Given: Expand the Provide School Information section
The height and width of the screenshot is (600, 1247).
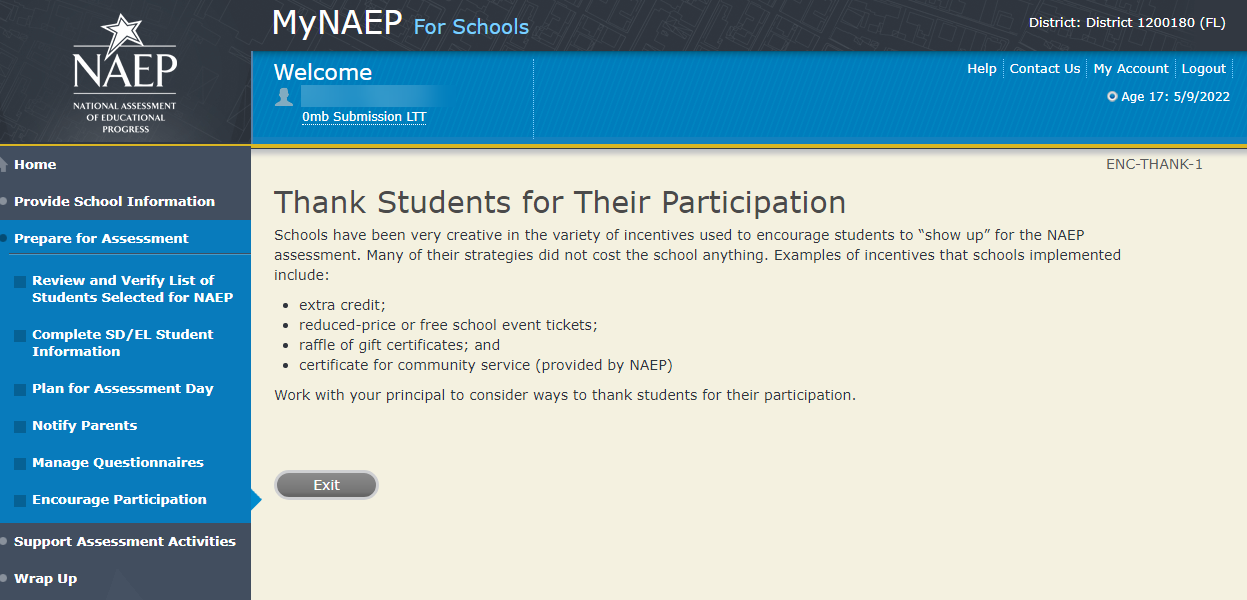Looking at the screenshot, I should [114, 201].
